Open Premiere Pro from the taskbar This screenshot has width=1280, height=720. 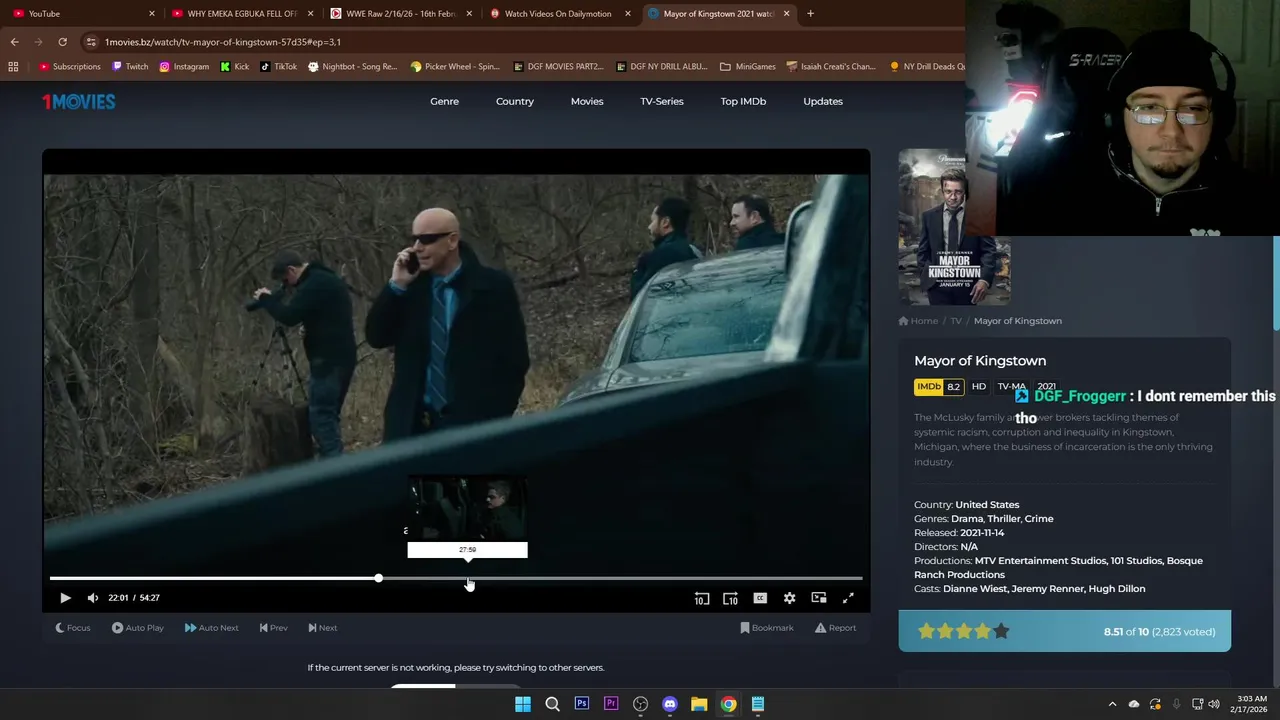point(611,704)
